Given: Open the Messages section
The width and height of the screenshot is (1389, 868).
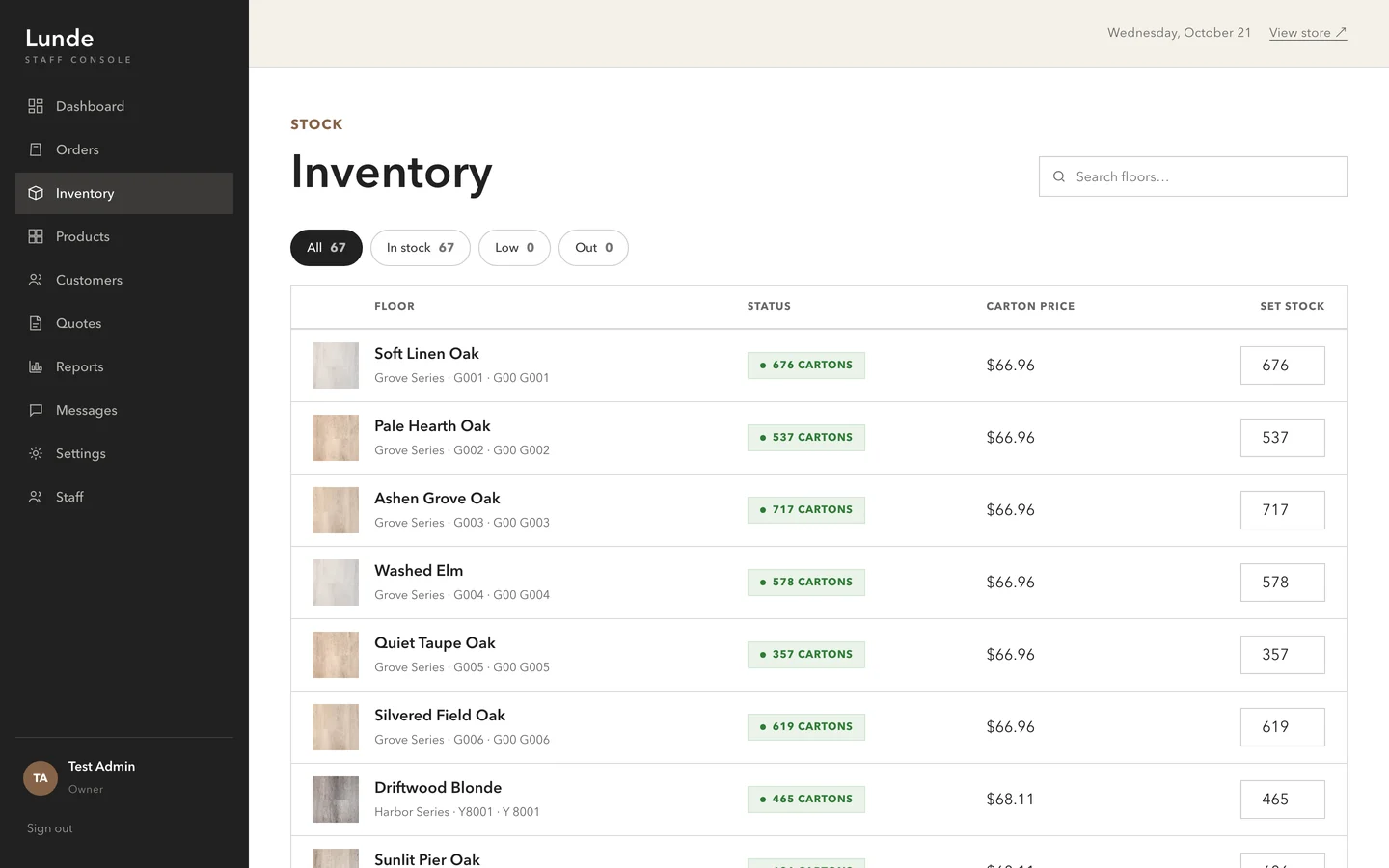Looking at the screenshot, I should (124, 410).
